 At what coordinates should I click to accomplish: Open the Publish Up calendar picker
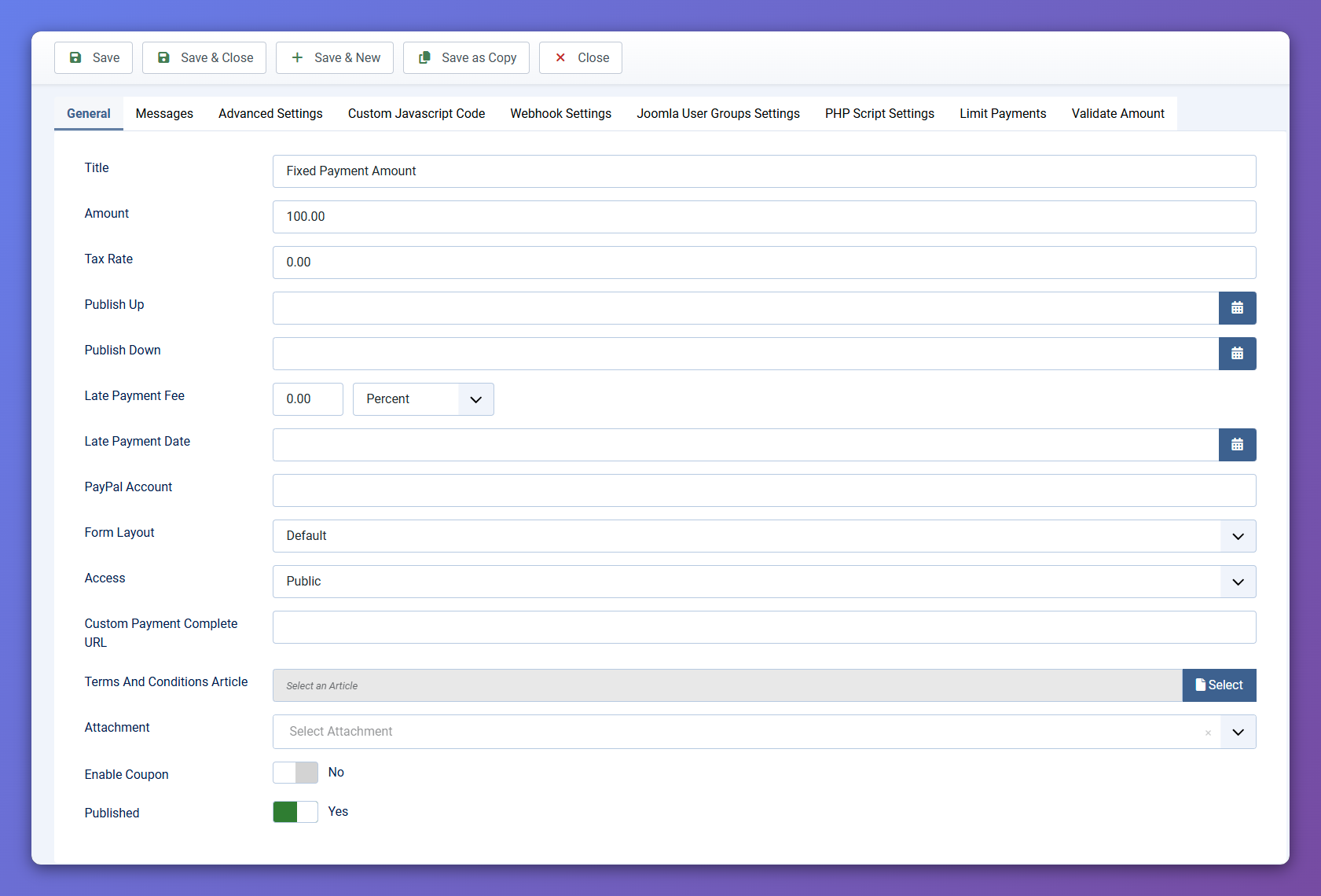point(1237,308)
